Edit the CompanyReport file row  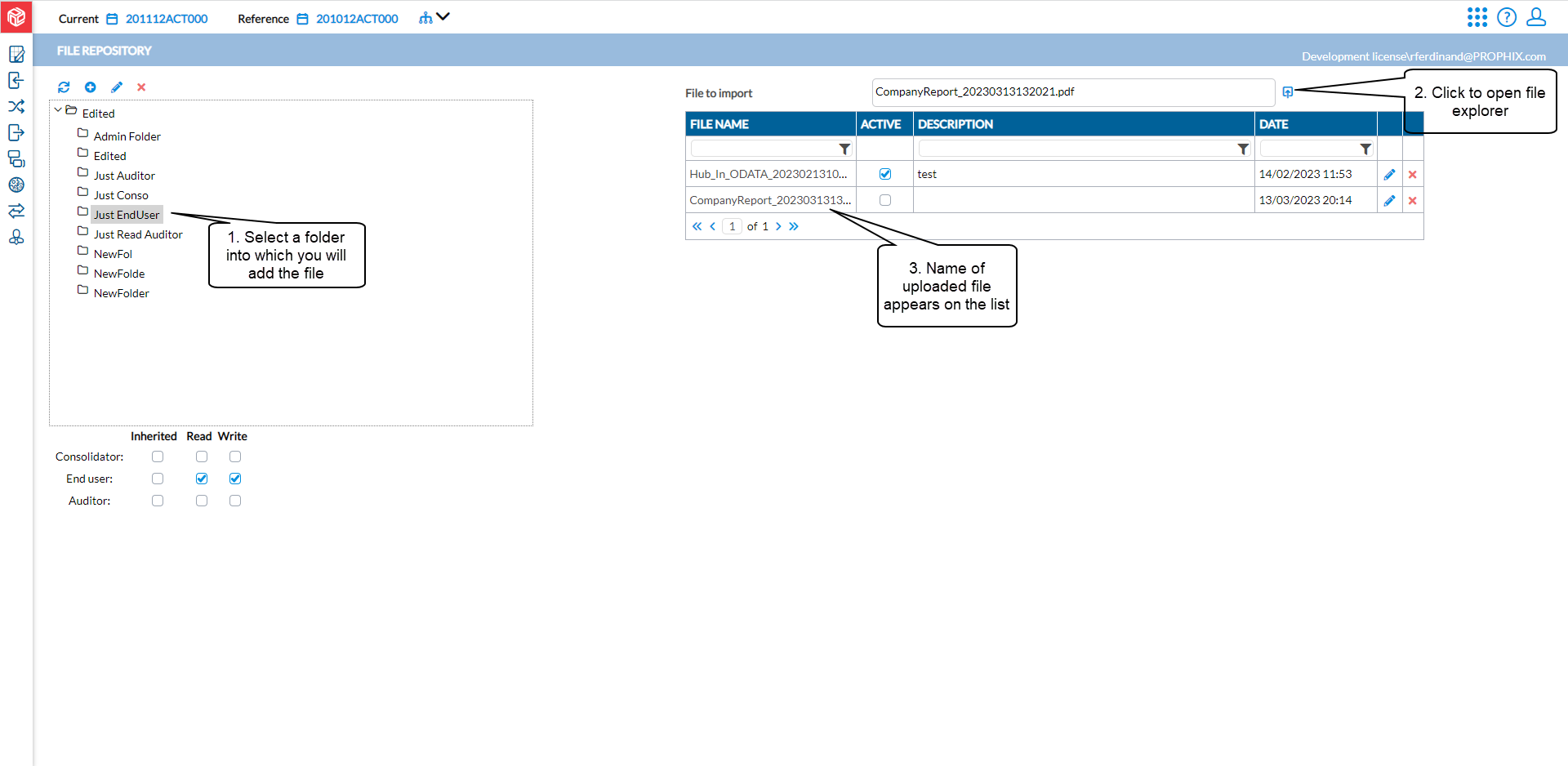tap(1389, 201)
